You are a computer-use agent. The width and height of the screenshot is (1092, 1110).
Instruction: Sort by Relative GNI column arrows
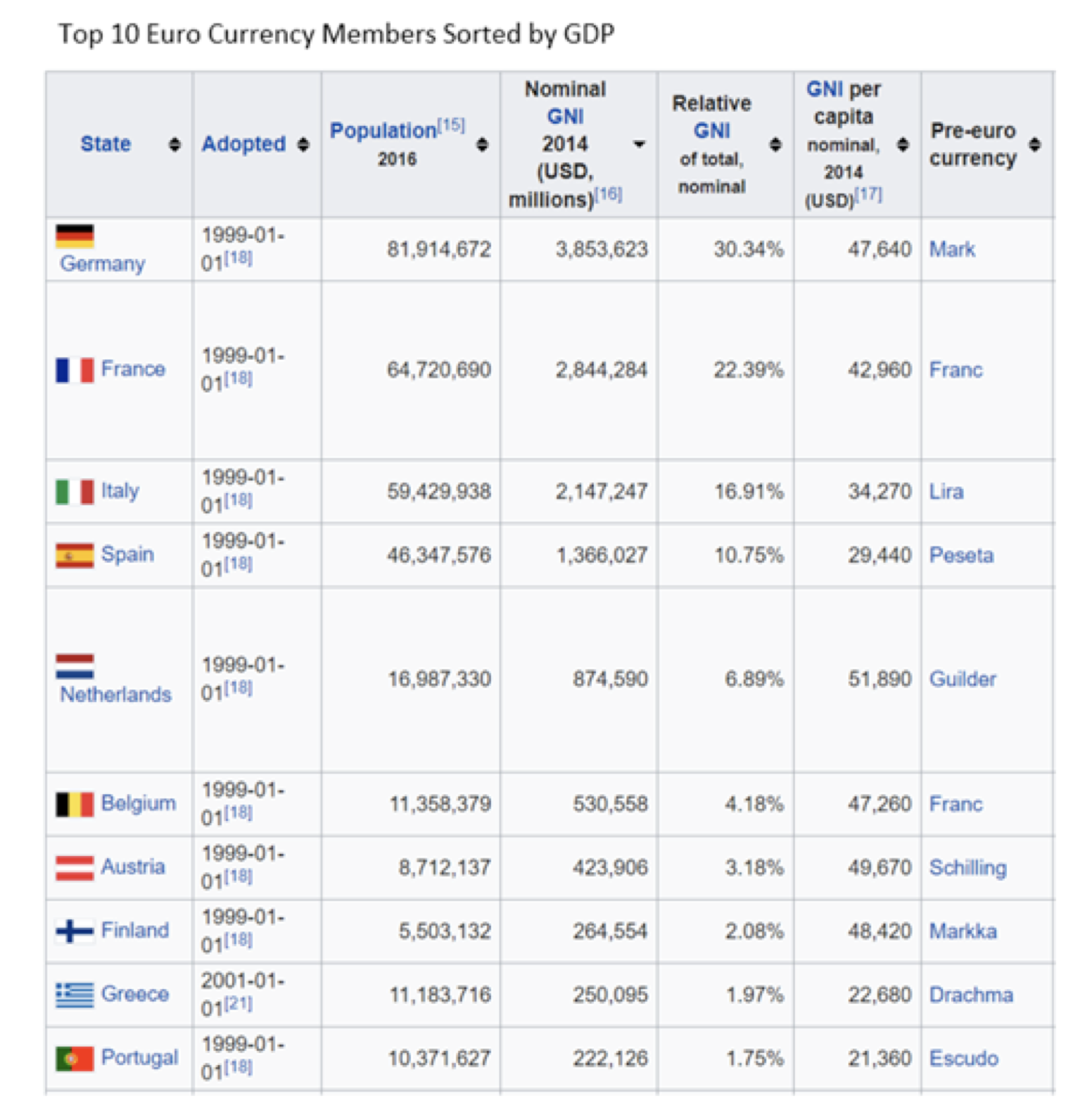tap(775, 144)
